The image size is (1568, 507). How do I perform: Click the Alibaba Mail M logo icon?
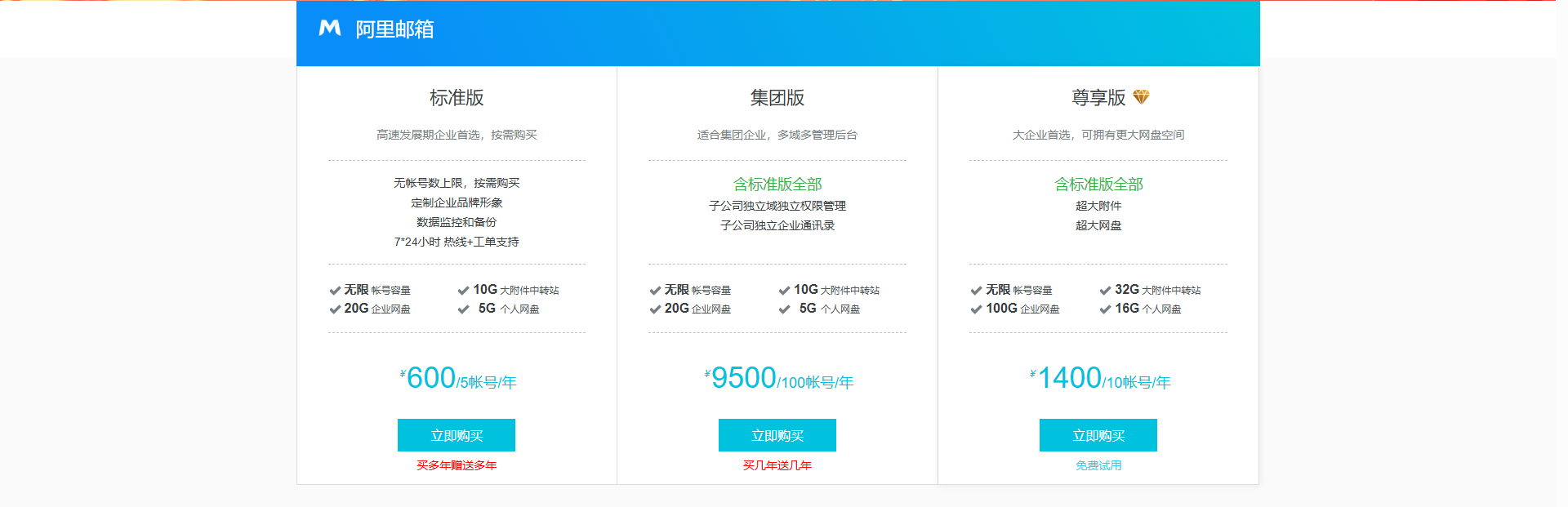330,29
